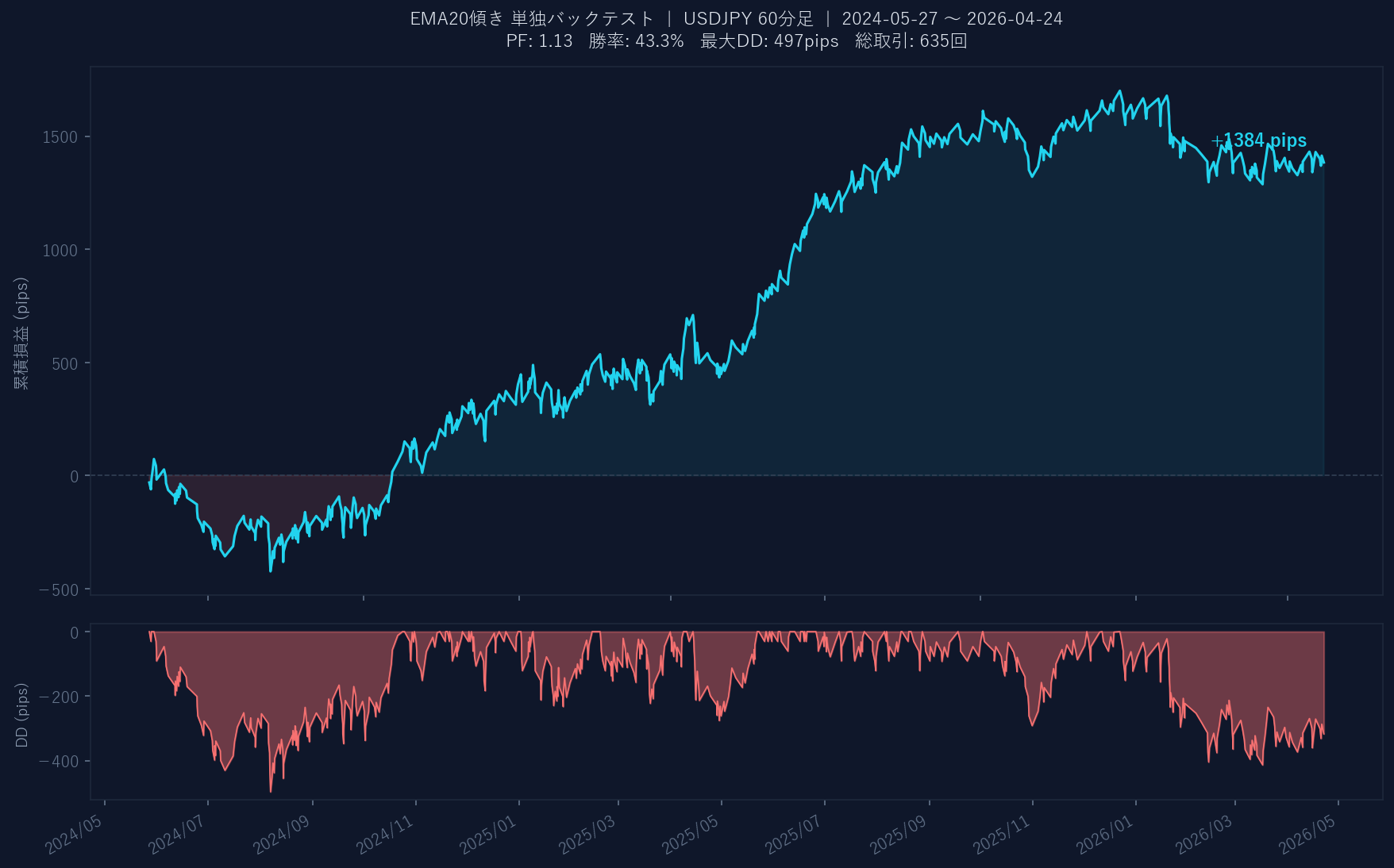Select the 2025/07 date label

(x=794, y=834)
